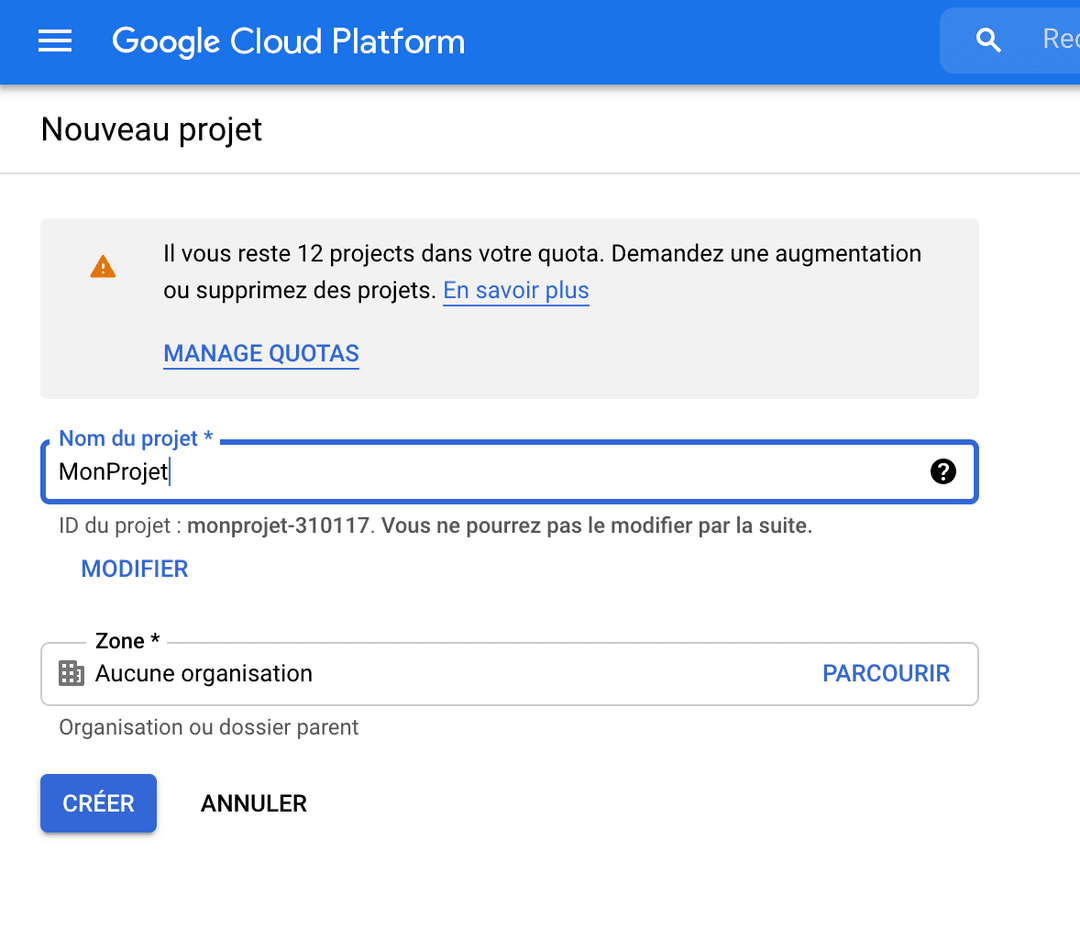The height and width of the screenshot is (930, 1080).
Task: Click the CRÉER button
Action: coord(98,803)
